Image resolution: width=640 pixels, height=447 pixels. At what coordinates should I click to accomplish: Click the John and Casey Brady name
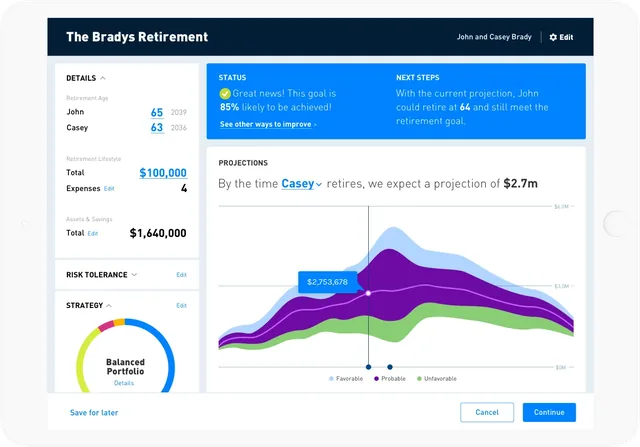coord(494,37)
